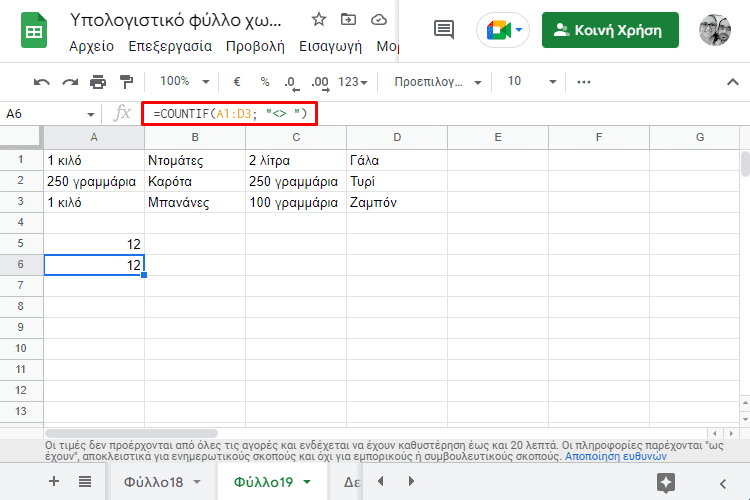Open the A6 name box dropdown
Image resolution: width=750 pixels, height=500 pixels.
pyautogui.click(x=90, y=114)
